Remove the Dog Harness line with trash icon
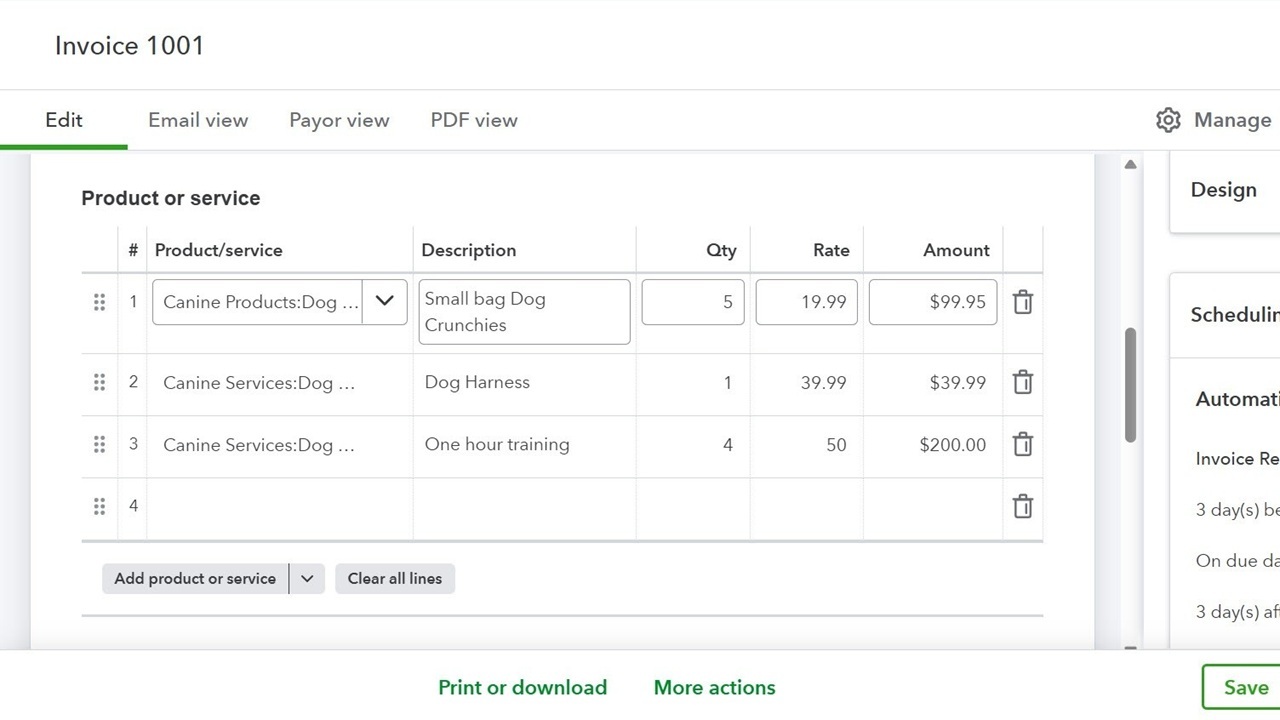The height and width of the screenshot is (720, 1280). coord(1022,382)
